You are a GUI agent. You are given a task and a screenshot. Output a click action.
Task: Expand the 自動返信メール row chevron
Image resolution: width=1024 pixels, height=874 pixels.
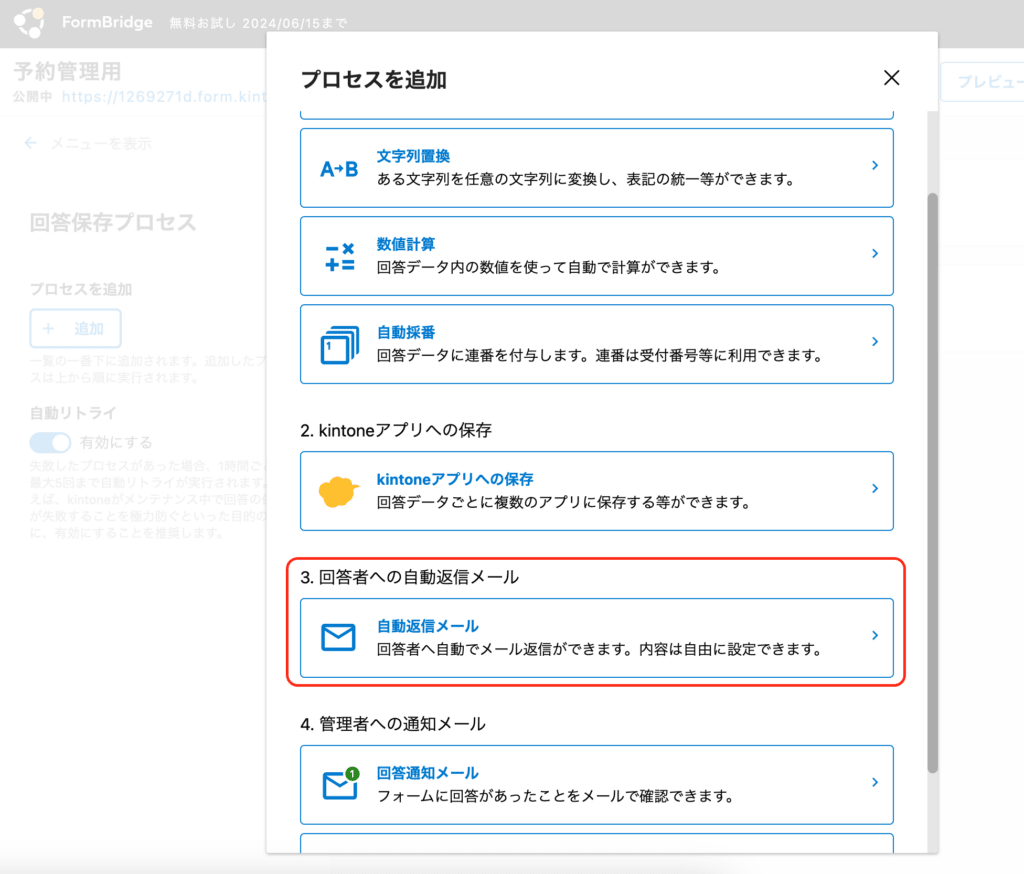[874, 635]
